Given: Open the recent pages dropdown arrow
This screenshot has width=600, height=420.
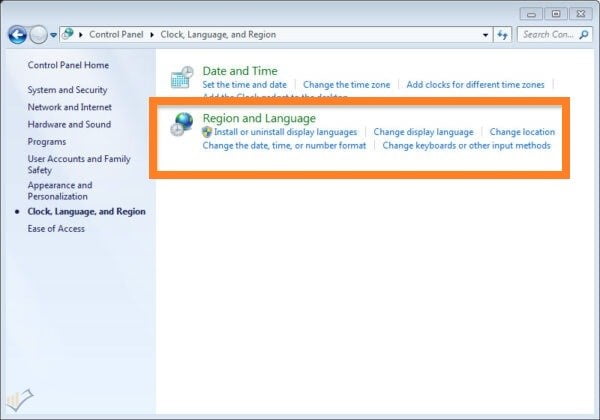Looking at the screenshot, I should [53, 35].
